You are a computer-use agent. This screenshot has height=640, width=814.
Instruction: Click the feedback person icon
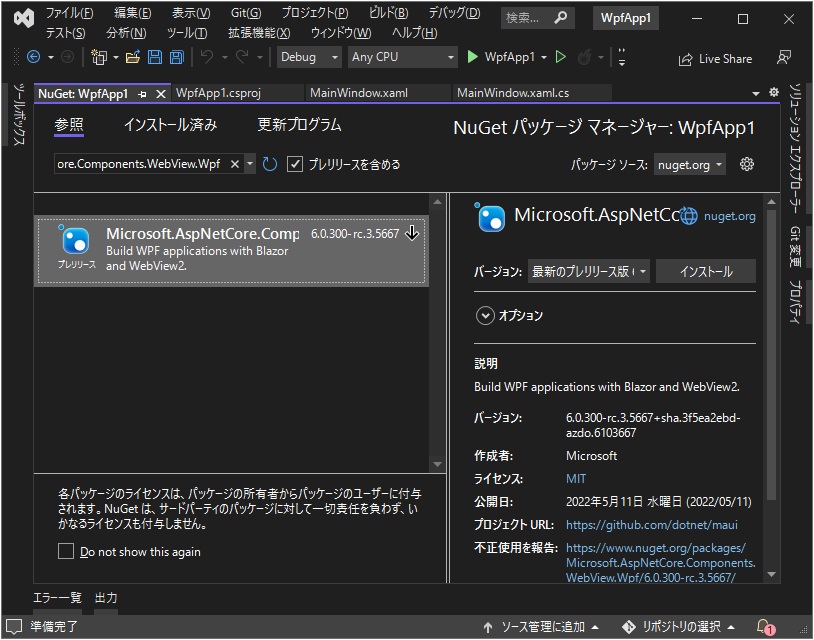tap(784, 57)
